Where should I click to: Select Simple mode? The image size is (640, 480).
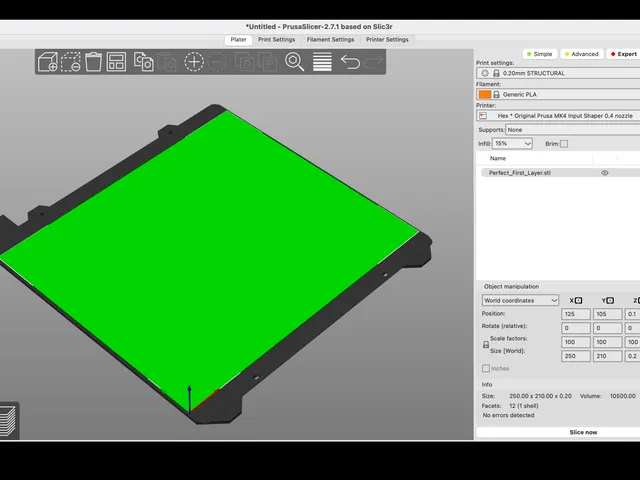540,54
